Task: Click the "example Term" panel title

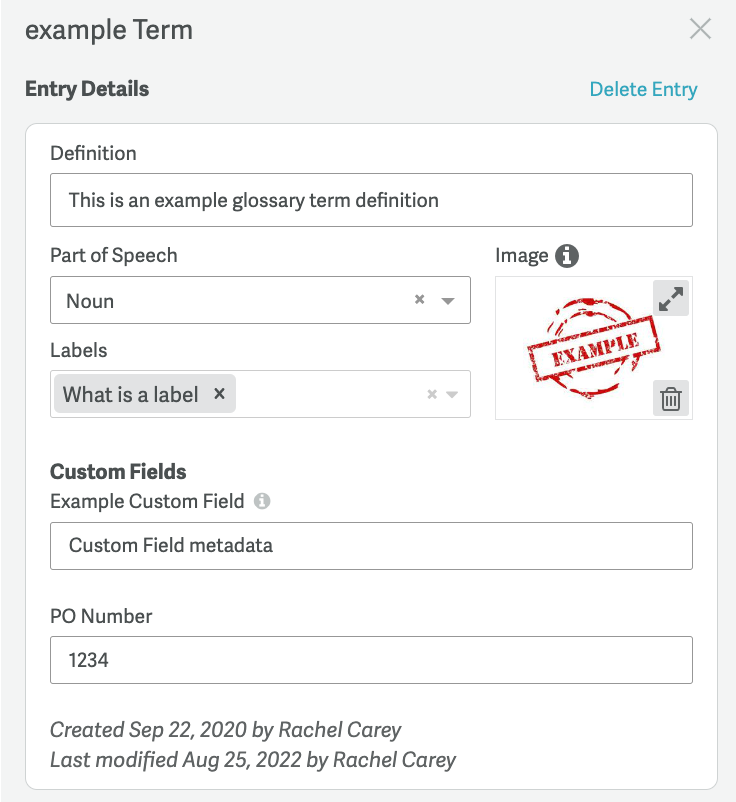Action: (109, 30)
